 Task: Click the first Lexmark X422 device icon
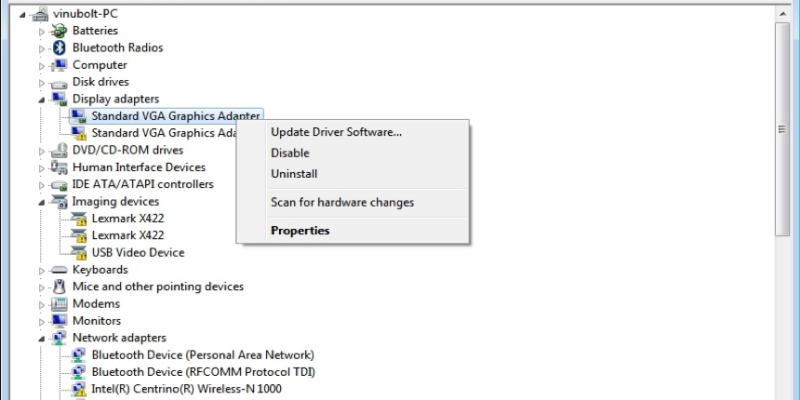tap(79, 219)
